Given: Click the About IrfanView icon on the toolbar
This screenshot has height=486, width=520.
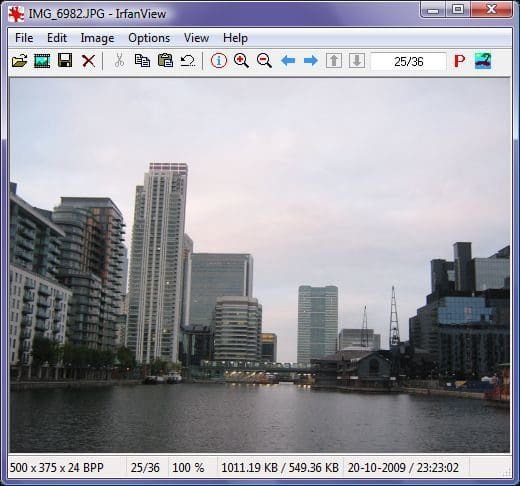Looking at the screenshot, I should pos(483,61).
